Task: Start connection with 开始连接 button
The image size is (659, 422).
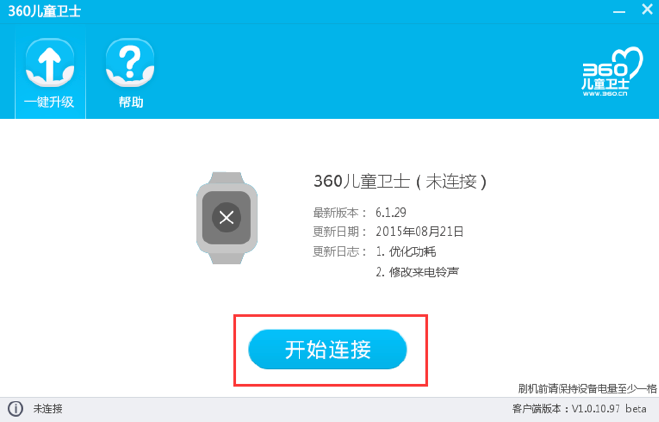Action: coord(327,349)
